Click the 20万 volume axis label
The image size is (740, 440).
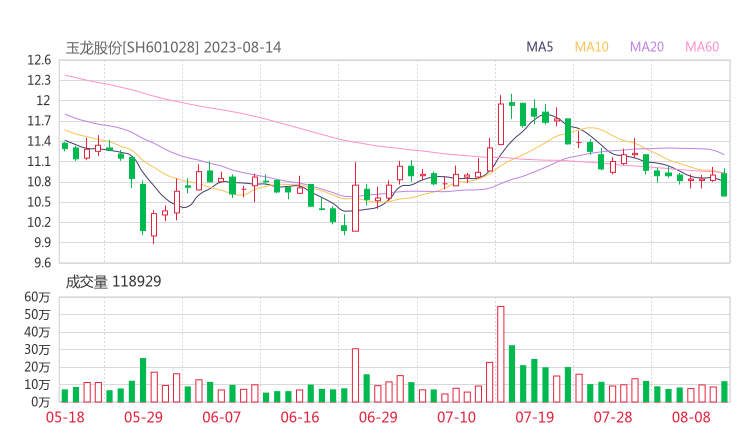coord(37,367)
